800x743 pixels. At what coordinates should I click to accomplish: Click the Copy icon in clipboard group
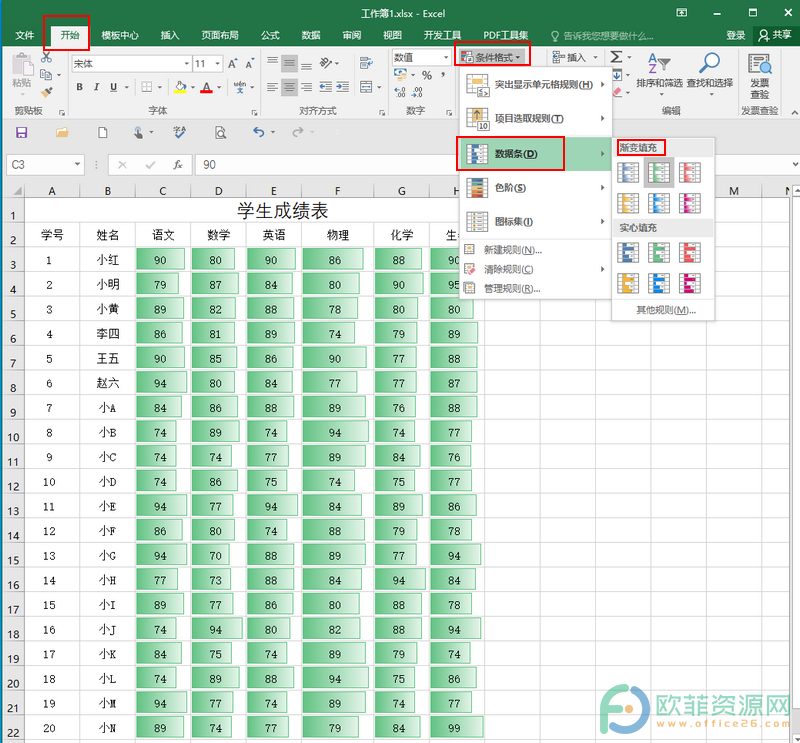(x=46, y=75)
